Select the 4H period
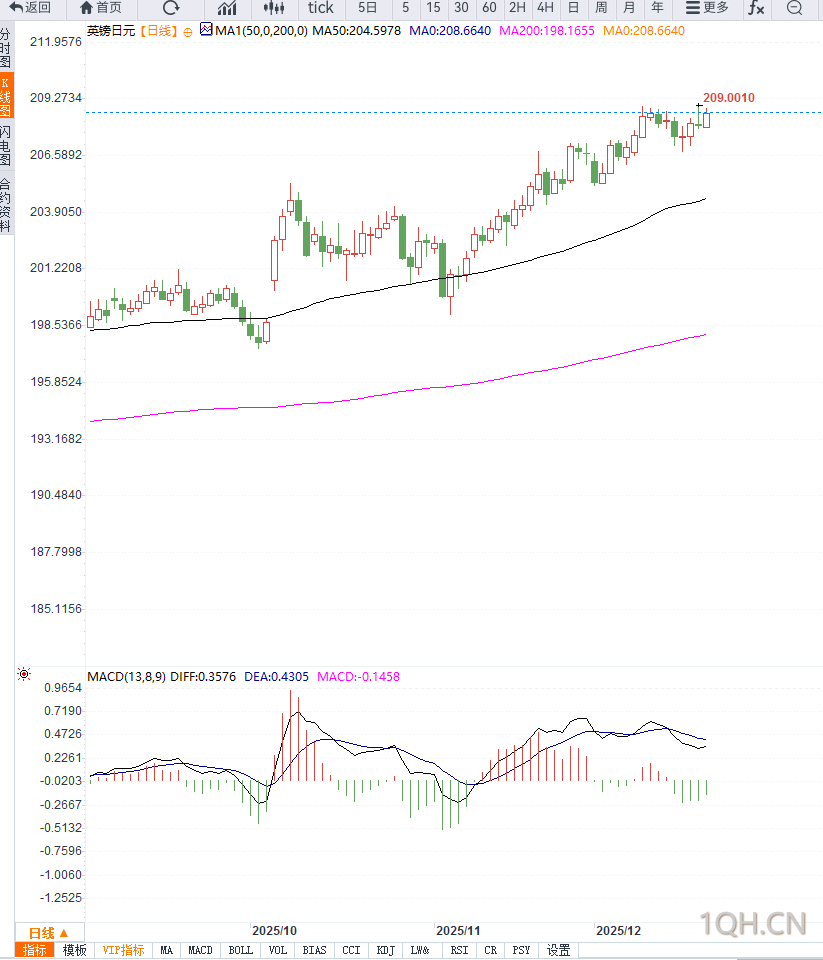 pyautogui.click(x=545, y=8)
